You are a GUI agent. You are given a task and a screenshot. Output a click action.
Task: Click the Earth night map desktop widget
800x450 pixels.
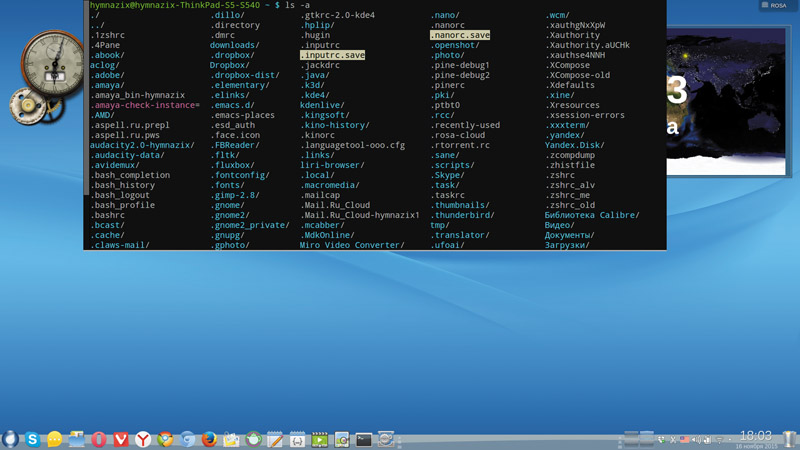point(727,101)
